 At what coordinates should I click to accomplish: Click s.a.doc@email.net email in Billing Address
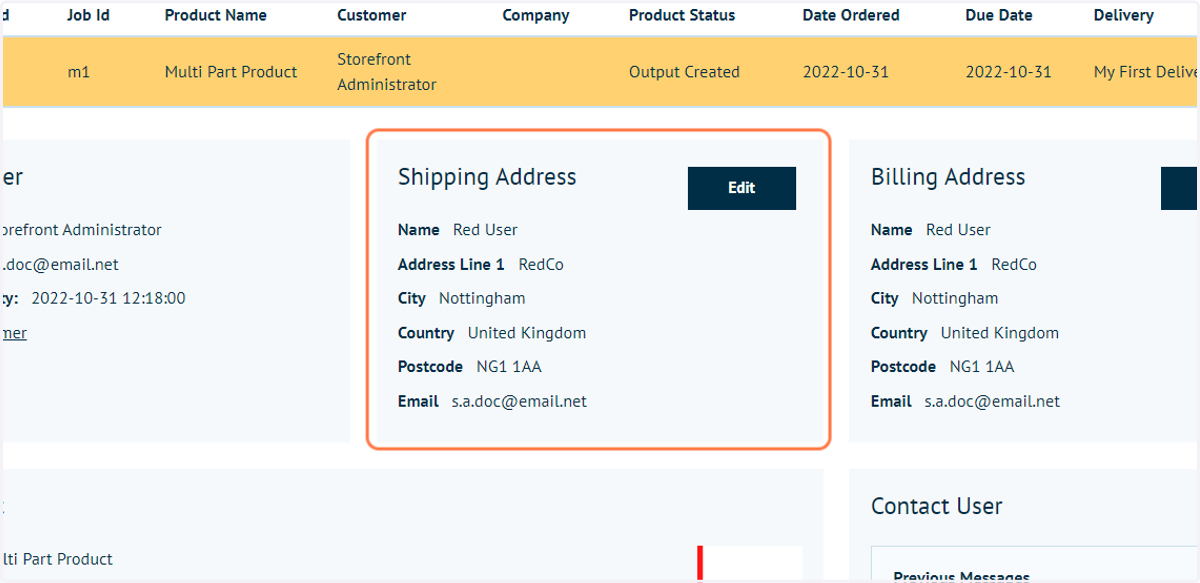pos(992,401)
